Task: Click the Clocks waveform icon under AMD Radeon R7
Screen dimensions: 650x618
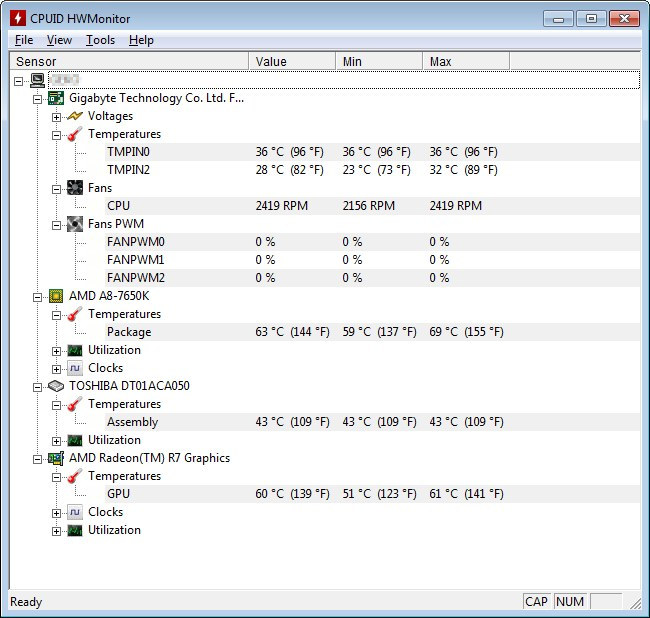Action: tap(75, 512)
